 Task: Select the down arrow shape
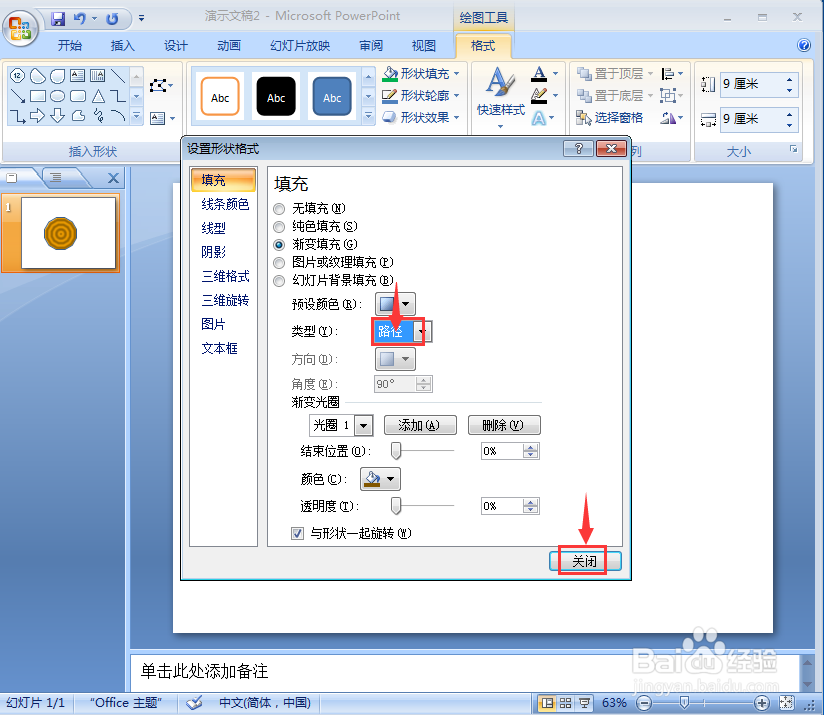tap(57, 116)
